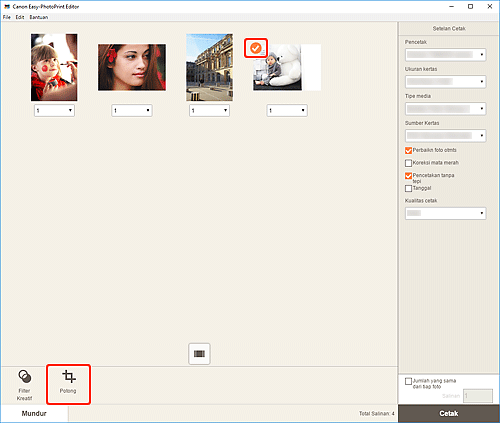Image resolution: width=500 pixels, height=423 pixels.
Task: Expand the Pencetak dropdown
Action: (x=445, y=55)
